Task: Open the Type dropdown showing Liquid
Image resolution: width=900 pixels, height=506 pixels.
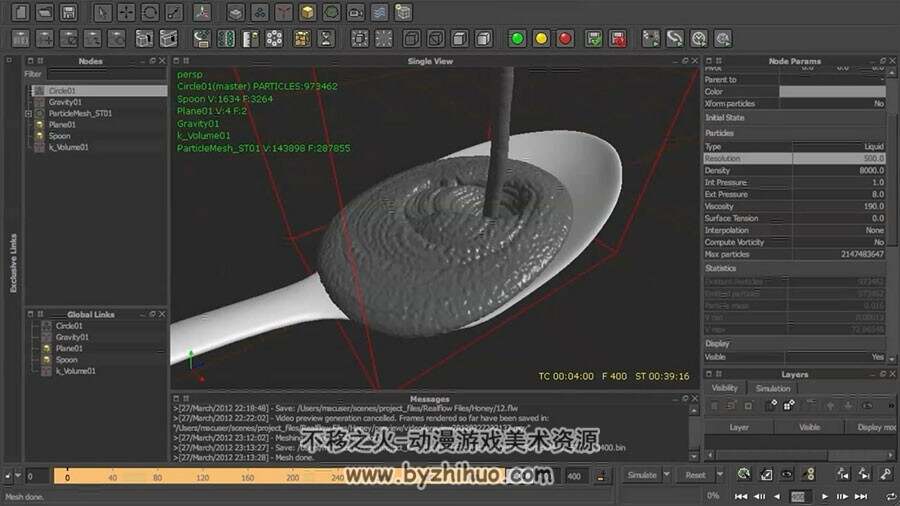Action: tap(839, 147)
